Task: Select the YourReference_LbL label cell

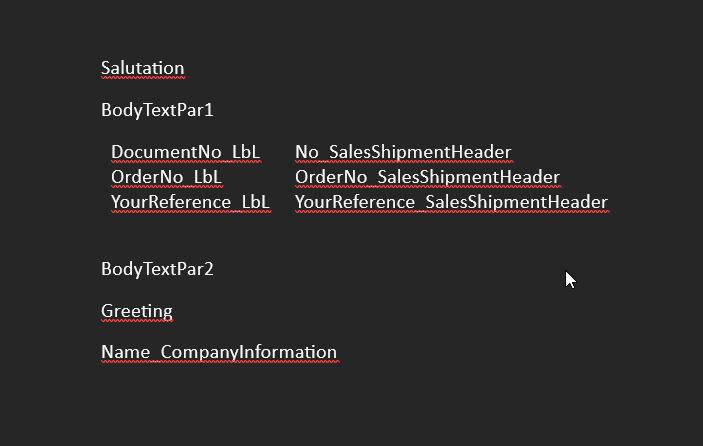Action: pos(191,203)
